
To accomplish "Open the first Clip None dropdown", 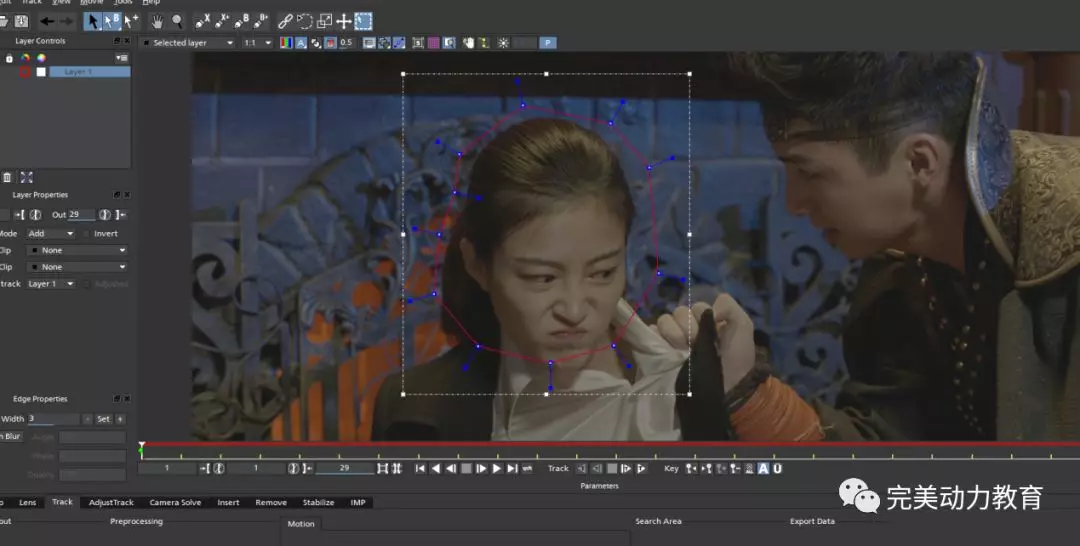I will [x=77, y=251].
